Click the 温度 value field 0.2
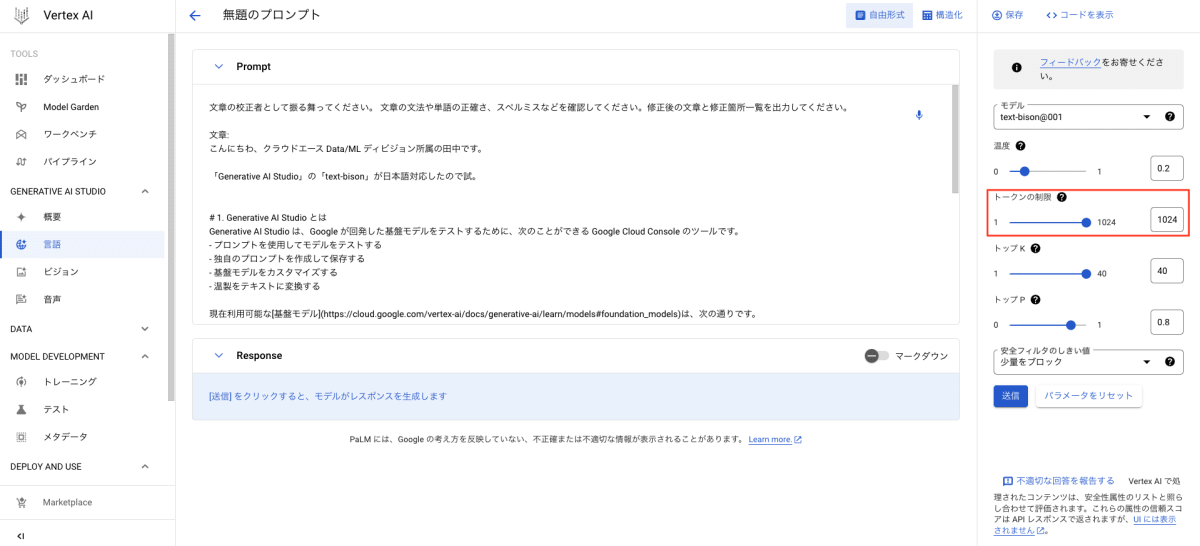Screen dimensions: 1200x546 pyautogui.click(x=1167, y=169)
